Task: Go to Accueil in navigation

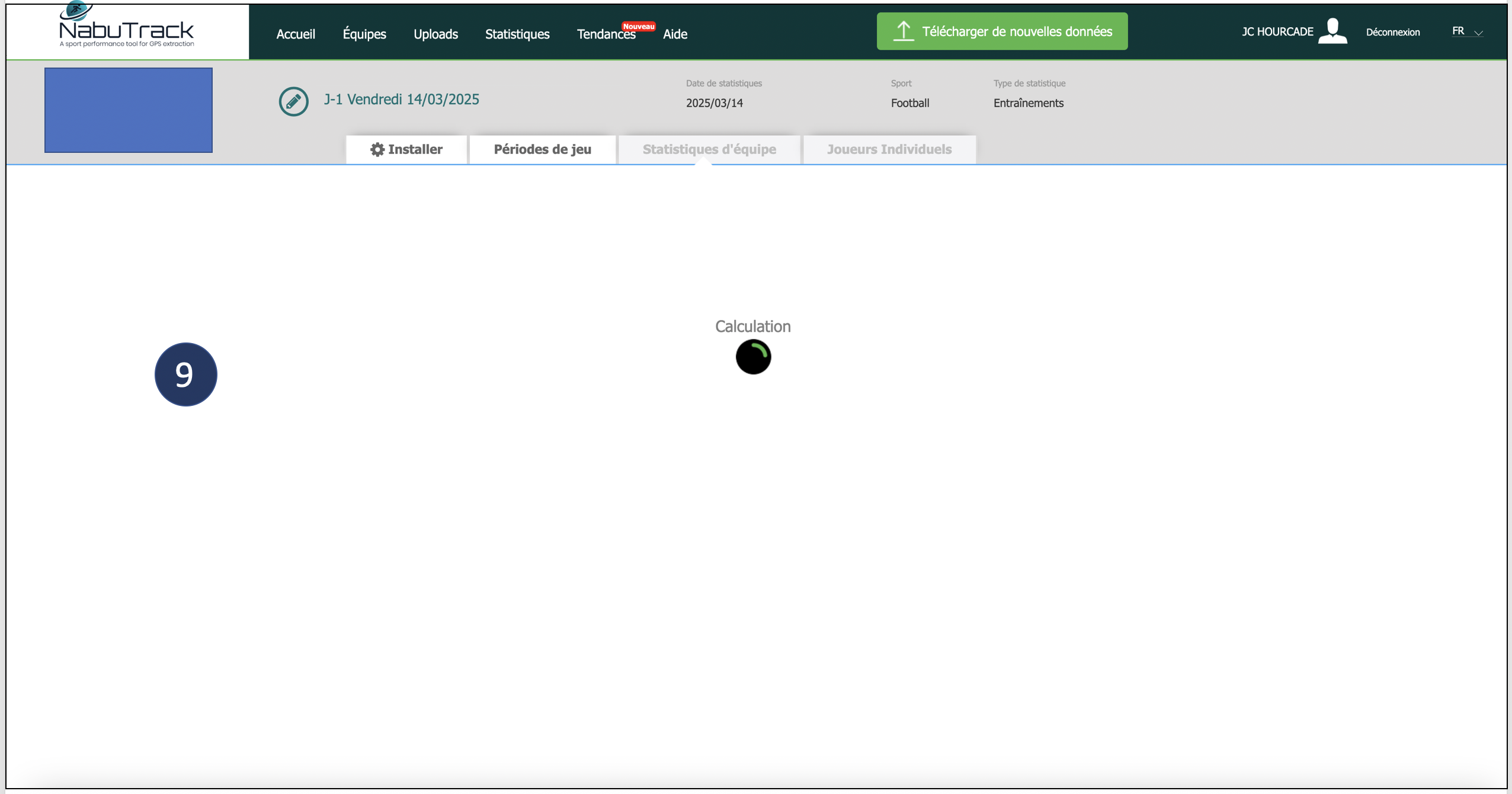Action: click(296, 34)
